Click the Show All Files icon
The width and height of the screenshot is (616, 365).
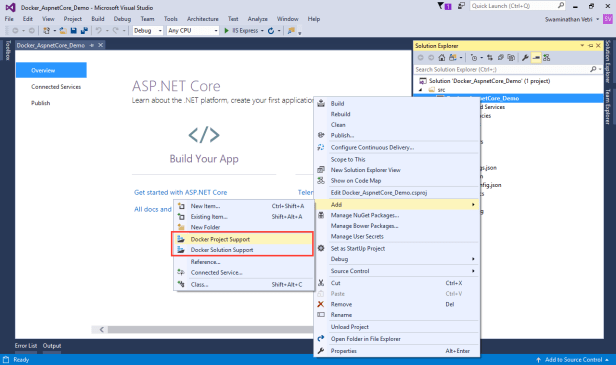(511, 58)
